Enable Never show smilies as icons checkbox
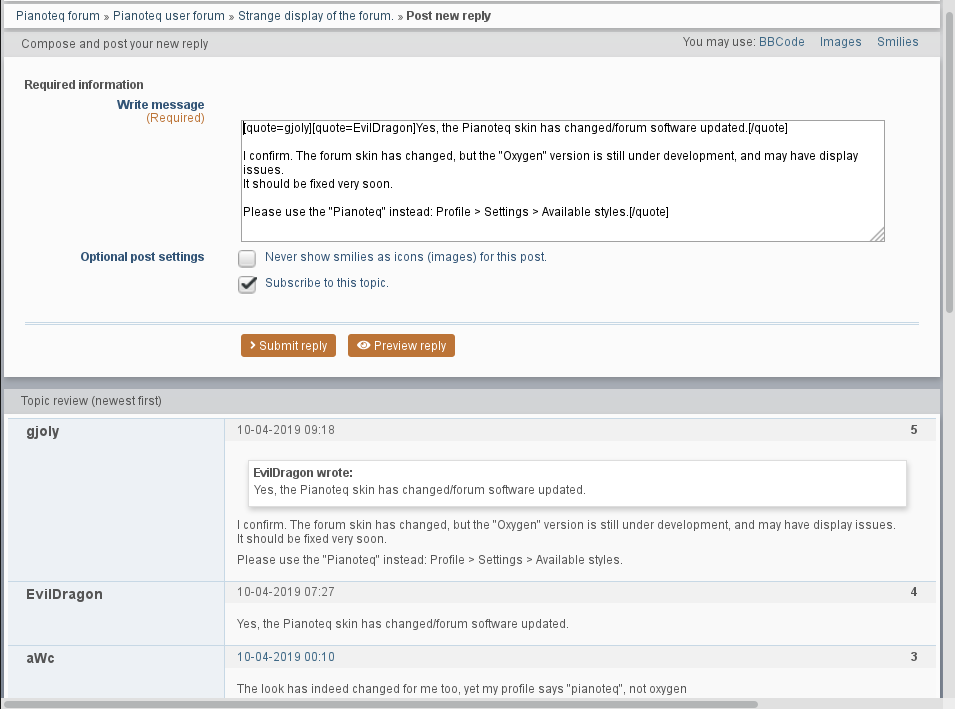Image resolution: width=955 pixels, height=709 pixels. (x=247, y=258)
